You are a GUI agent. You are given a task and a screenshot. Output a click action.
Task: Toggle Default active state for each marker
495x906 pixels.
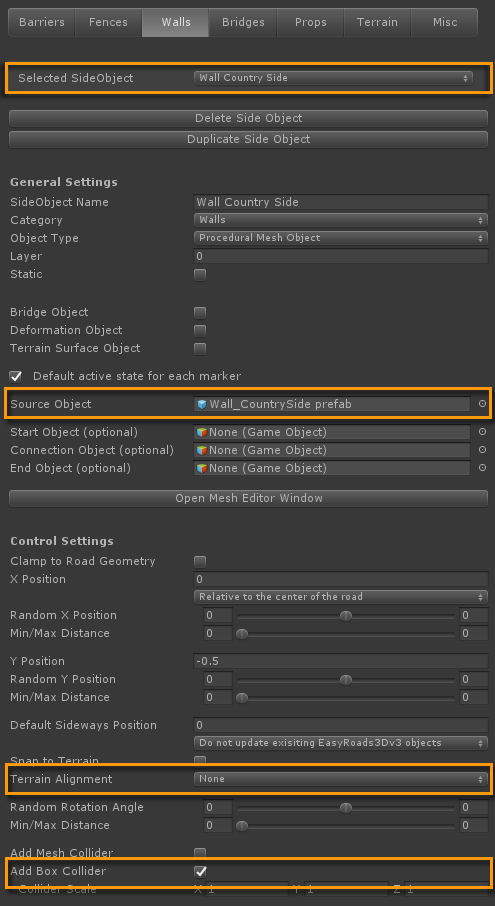16,376
